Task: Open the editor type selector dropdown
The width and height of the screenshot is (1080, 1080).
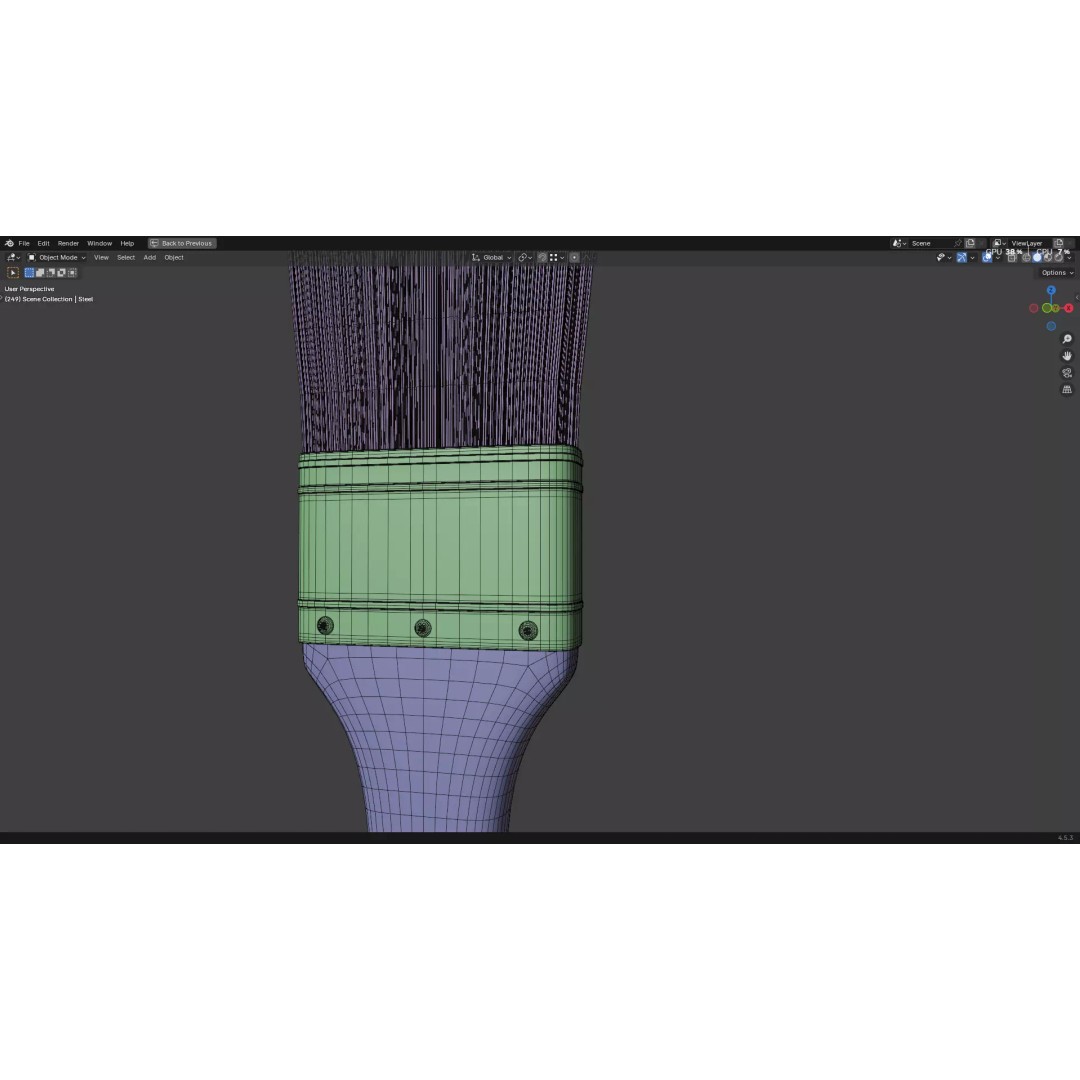Action: (13, 258)
